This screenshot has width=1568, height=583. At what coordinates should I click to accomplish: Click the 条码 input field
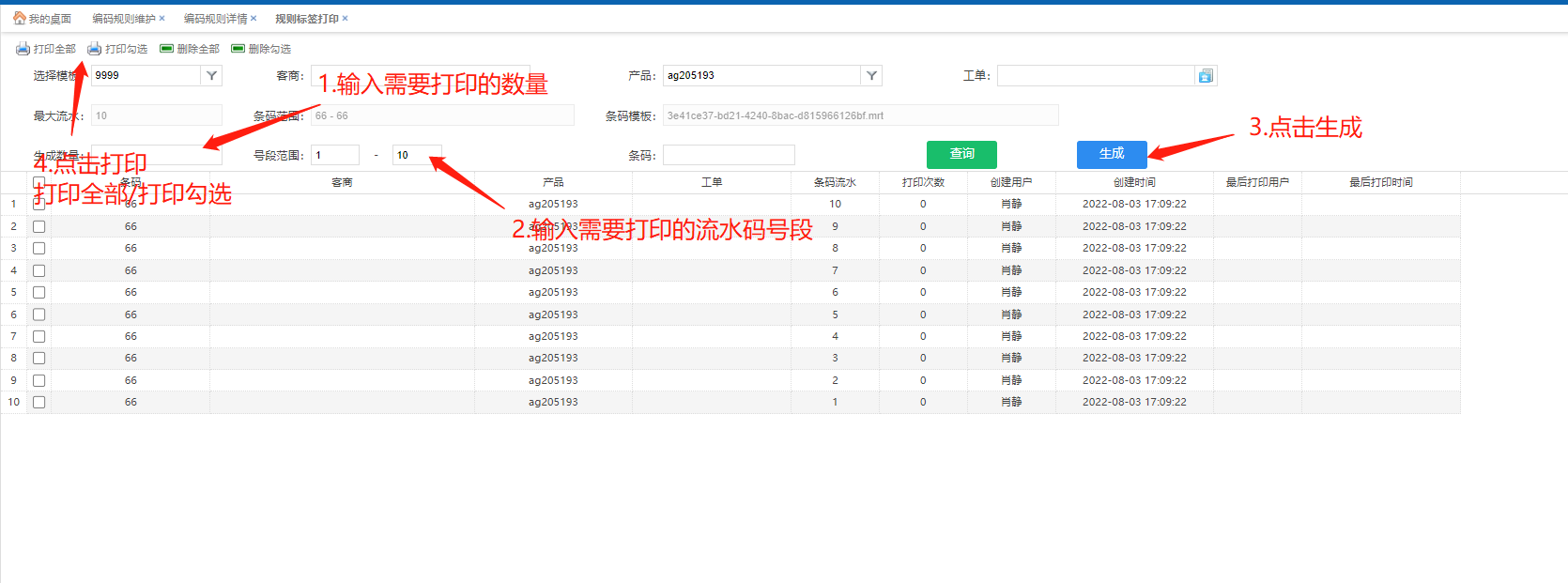tap(729, 155)
